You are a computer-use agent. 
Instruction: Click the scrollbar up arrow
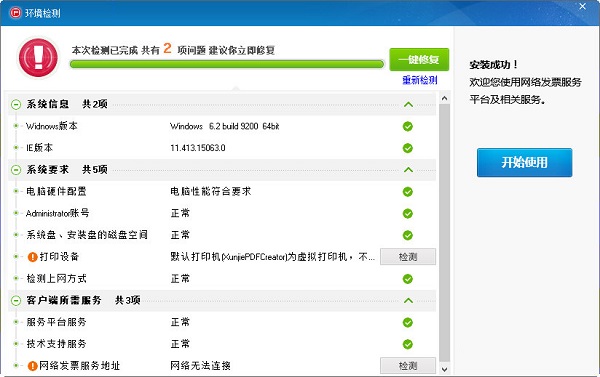pos(444,98)
